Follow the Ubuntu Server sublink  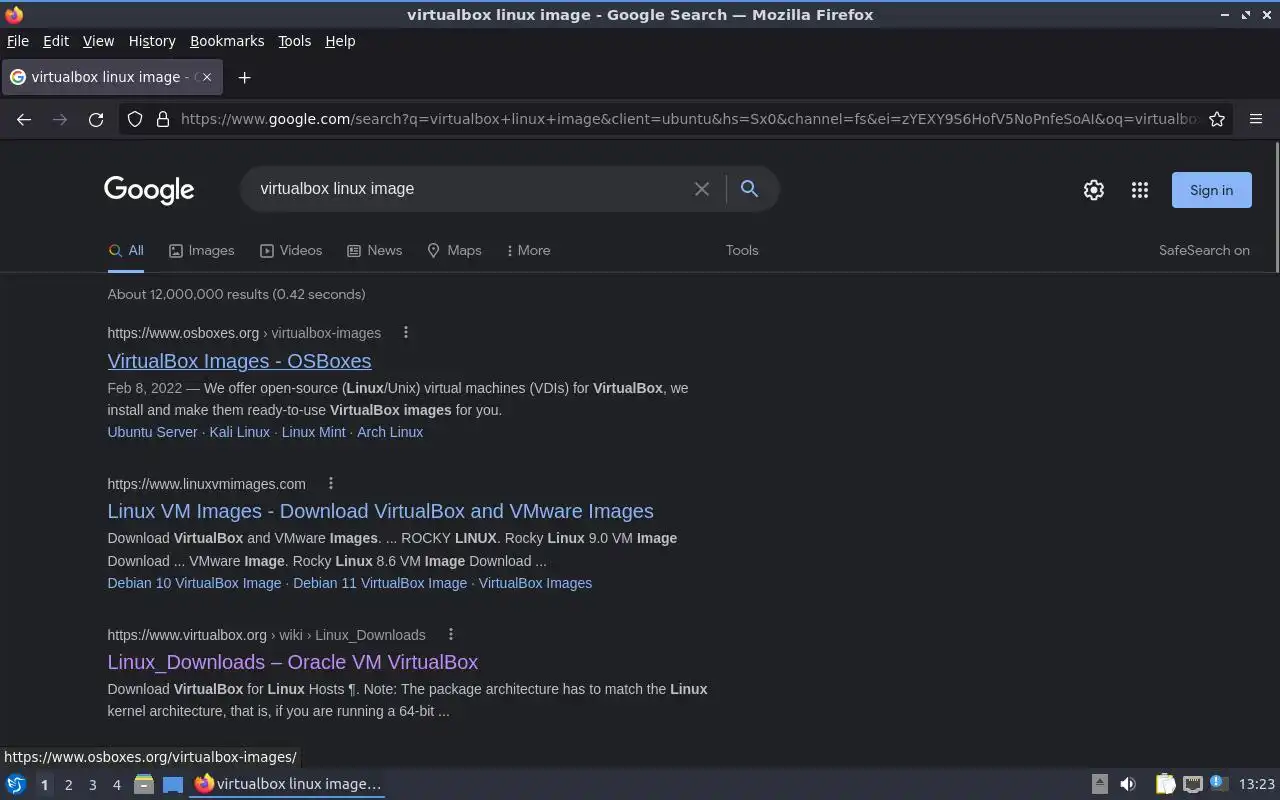(x=152, y=432)
